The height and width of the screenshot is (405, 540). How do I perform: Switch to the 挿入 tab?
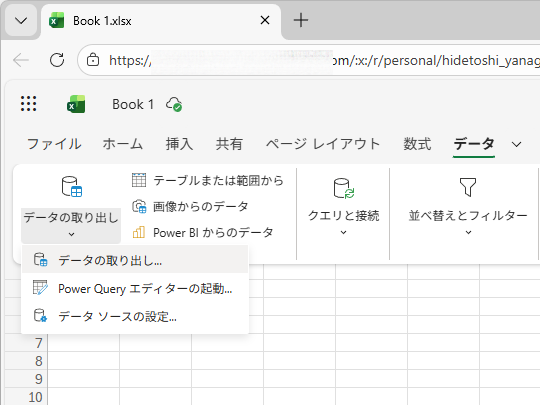point(179,144)
